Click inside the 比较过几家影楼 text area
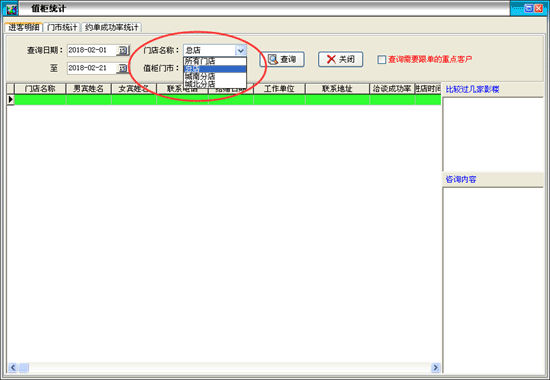Screen dimensions: 550x380 493,134
